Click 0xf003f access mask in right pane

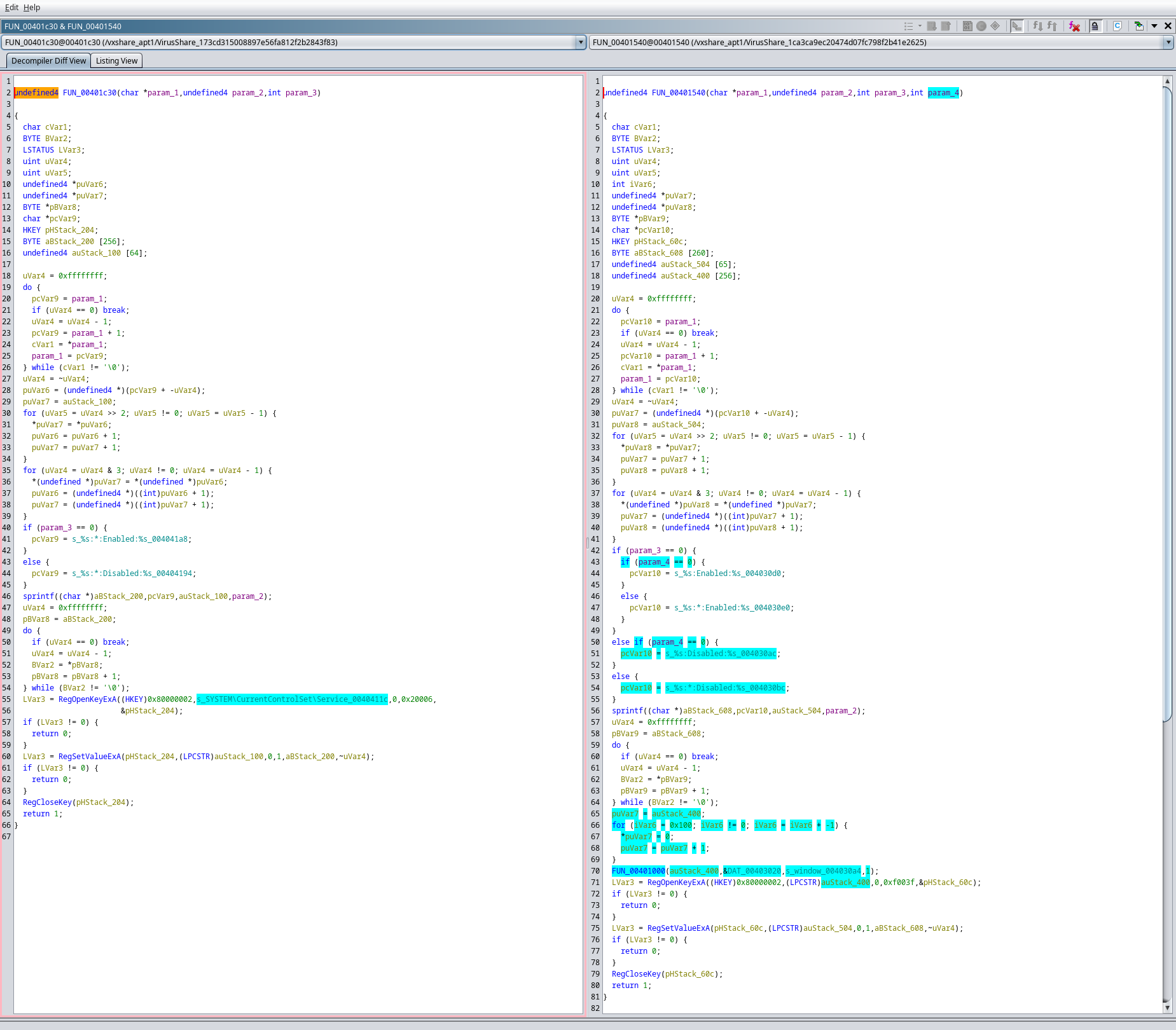[899, 882]
